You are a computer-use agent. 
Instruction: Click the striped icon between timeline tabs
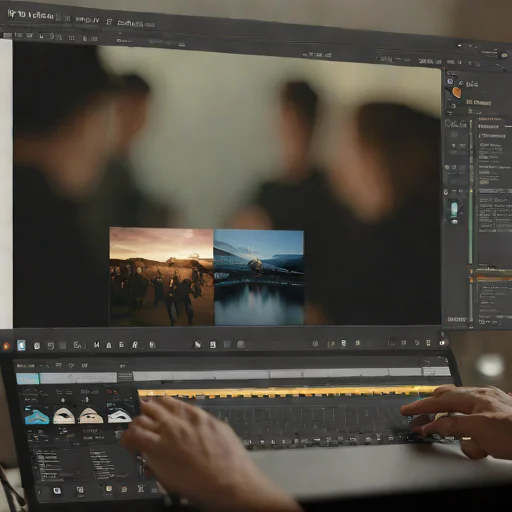coord(125,377)
